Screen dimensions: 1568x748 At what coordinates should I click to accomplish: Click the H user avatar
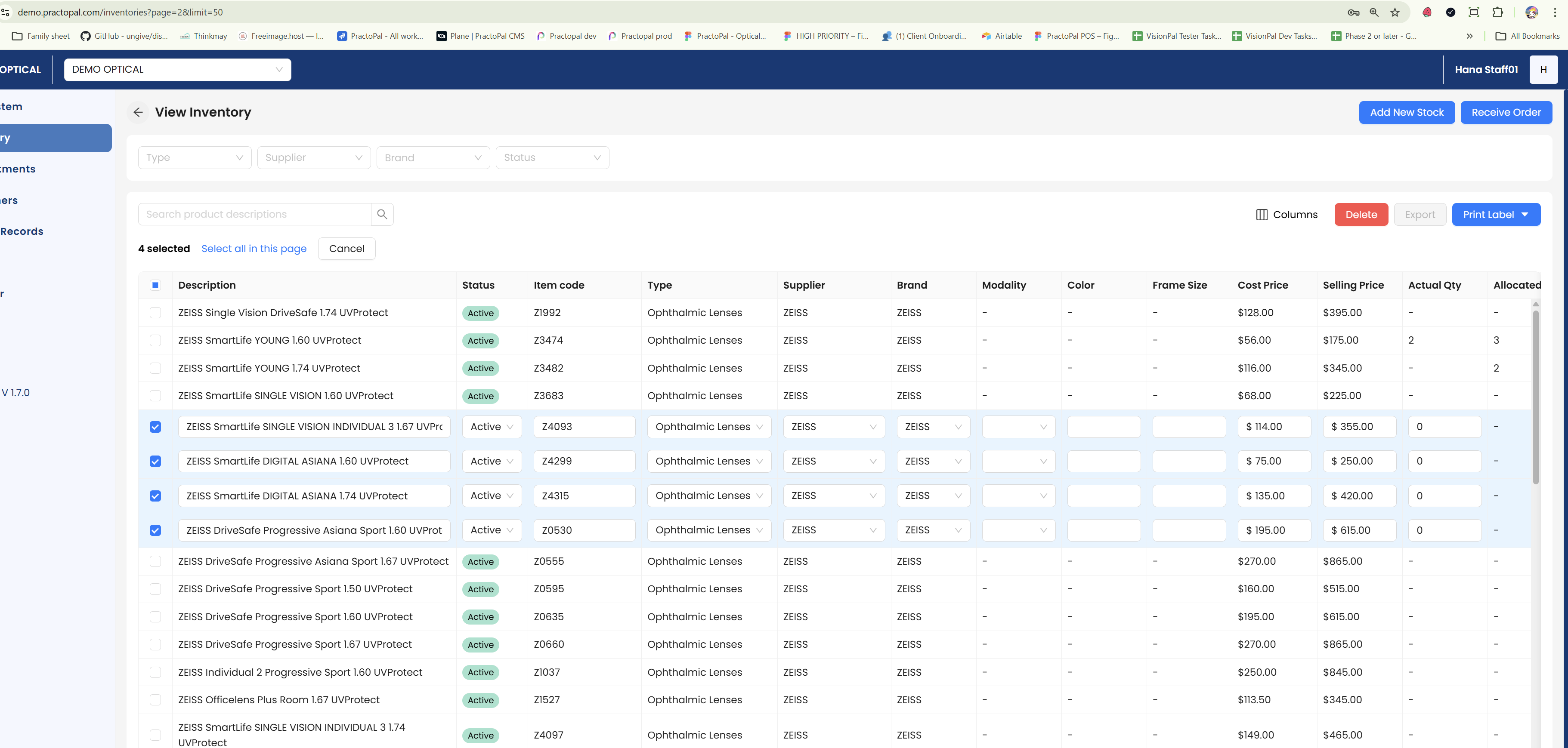click(1543, 70)
